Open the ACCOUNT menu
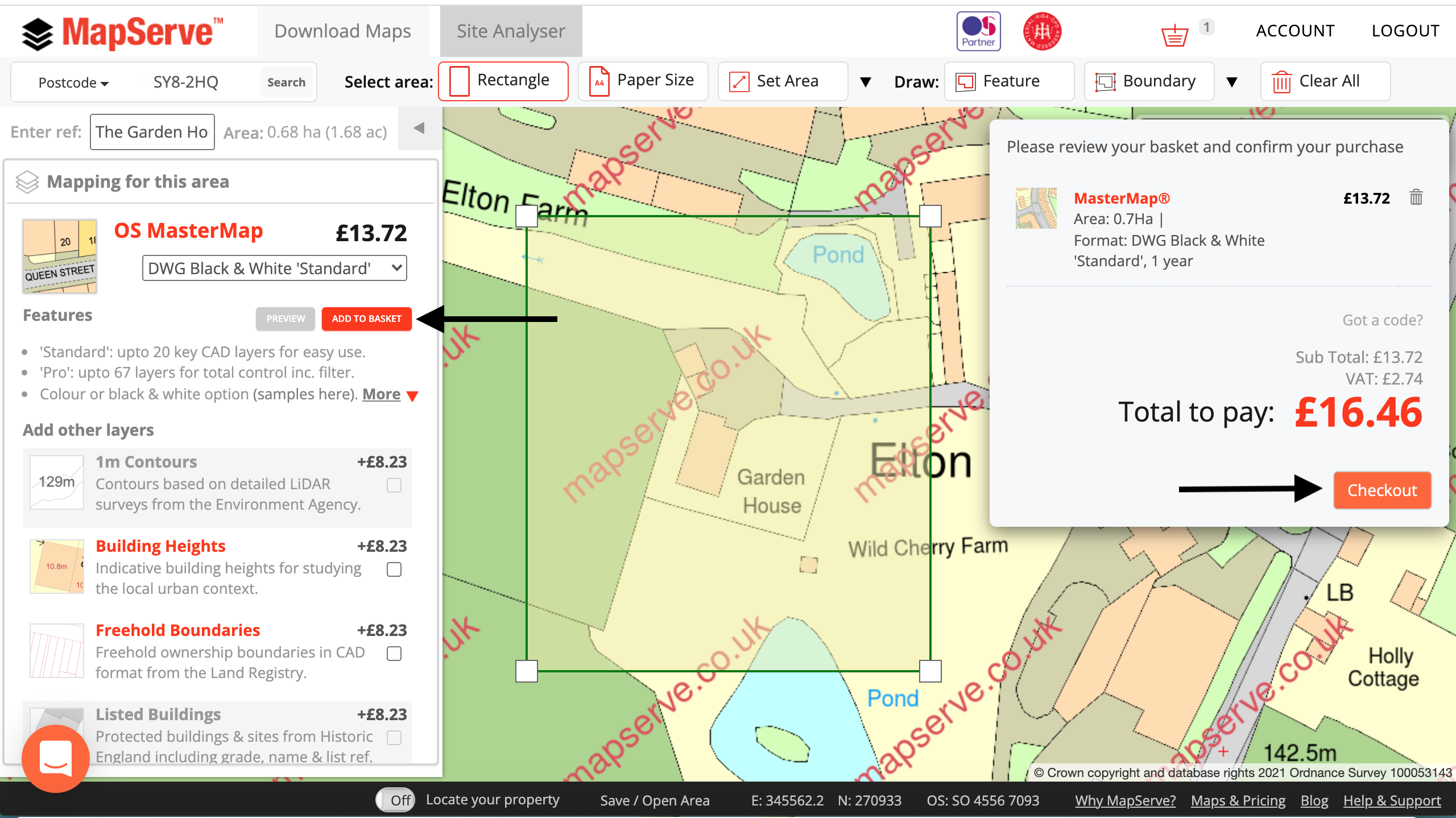This screenshot has width=1456, height=818. coord(1295,31)
